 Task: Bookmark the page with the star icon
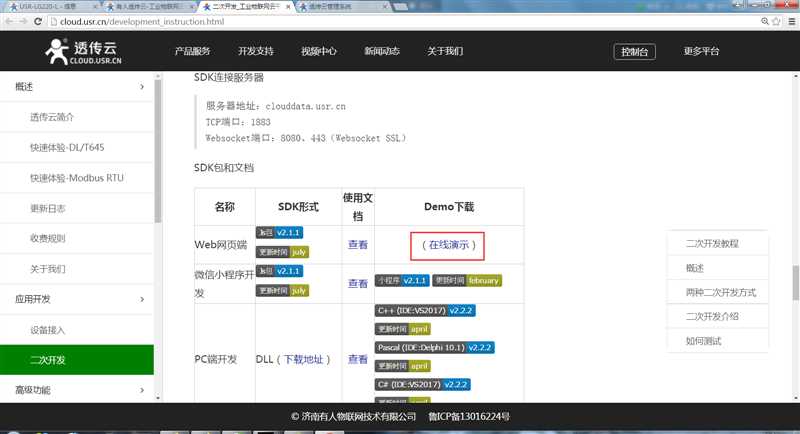click(x=777, y=21)
